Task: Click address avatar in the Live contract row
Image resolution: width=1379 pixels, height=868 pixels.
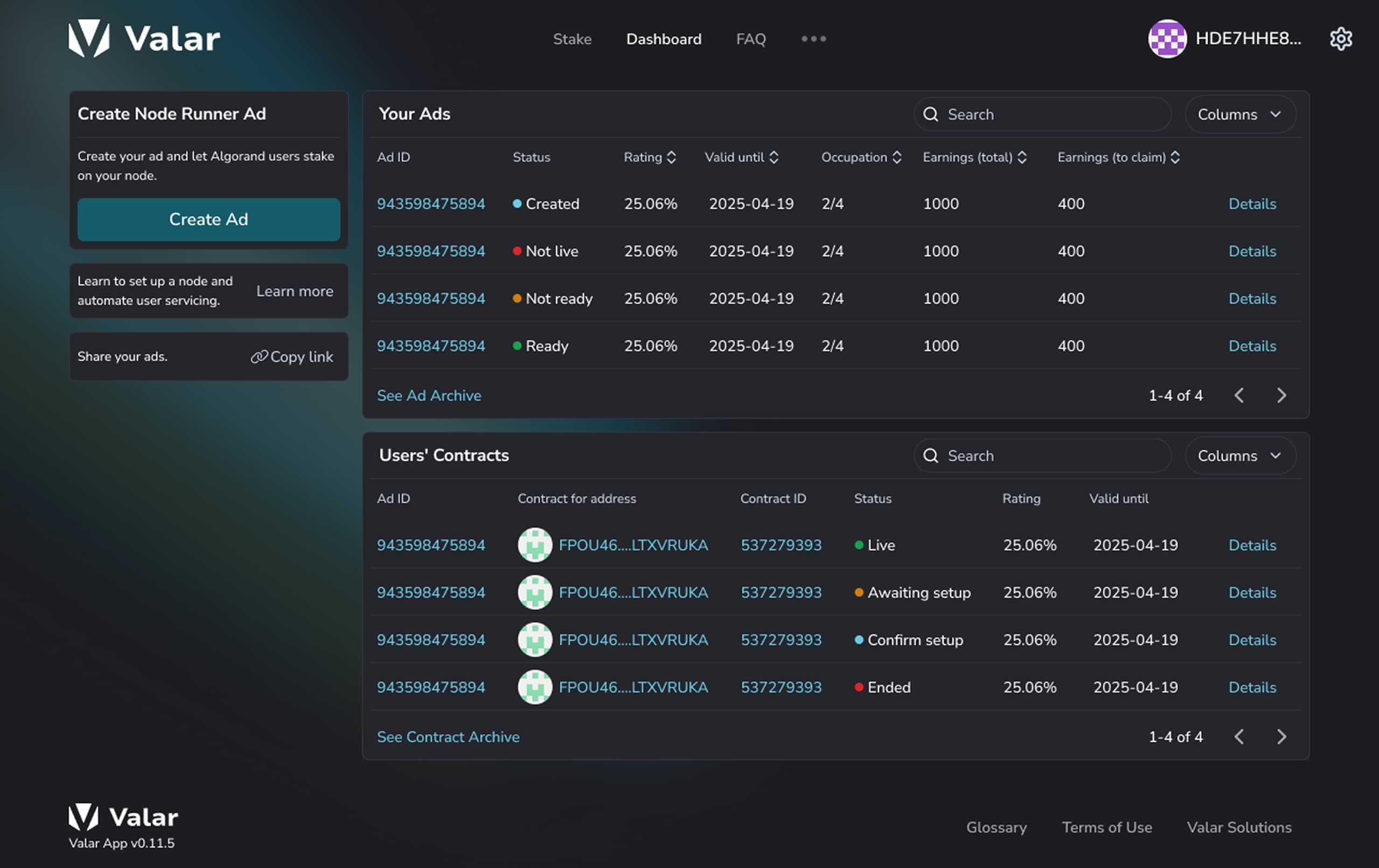Action: pyautogui.click(x=534, y=545)
